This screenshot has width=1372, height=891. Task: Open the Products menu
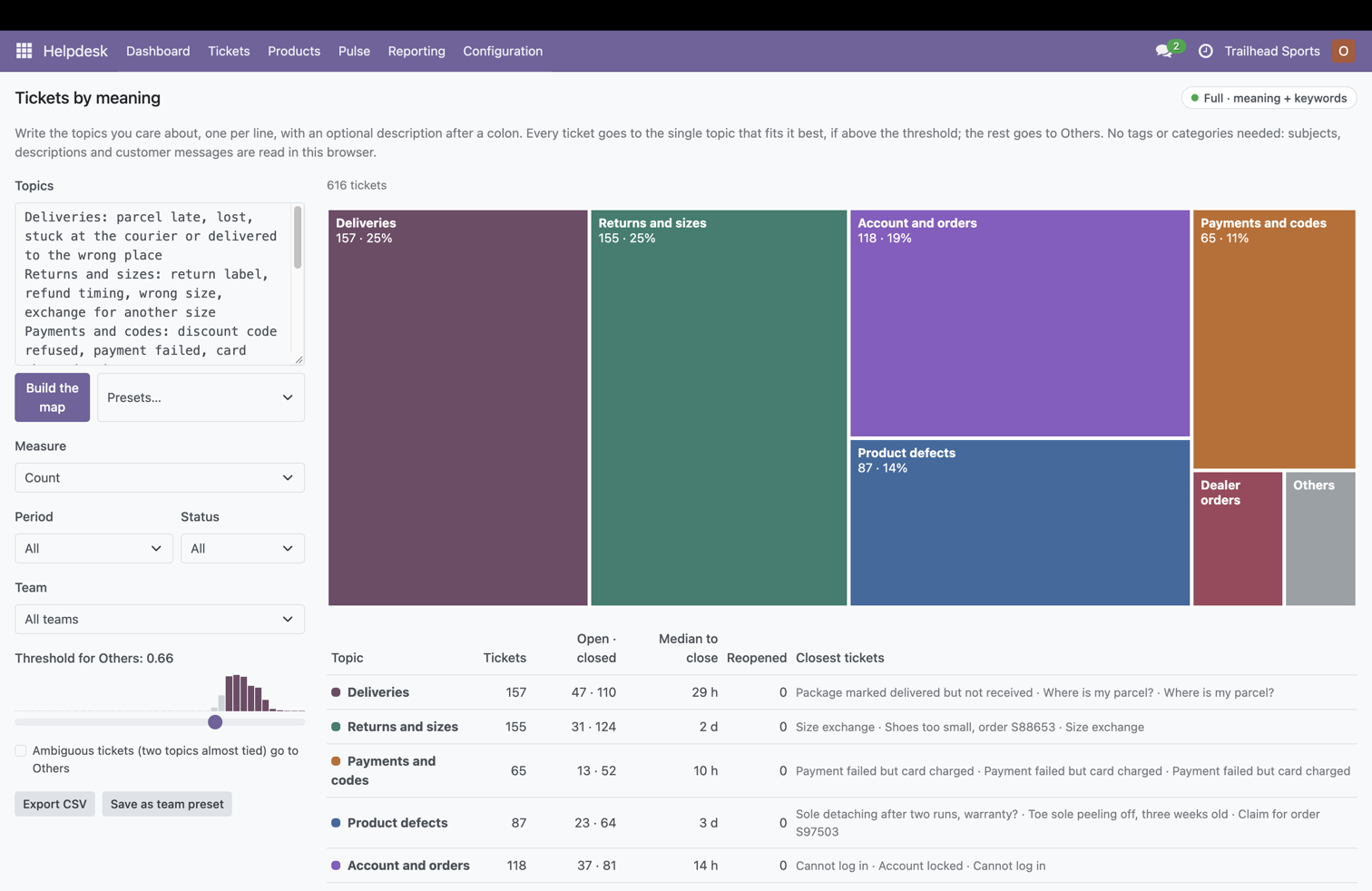click(294, 51)
